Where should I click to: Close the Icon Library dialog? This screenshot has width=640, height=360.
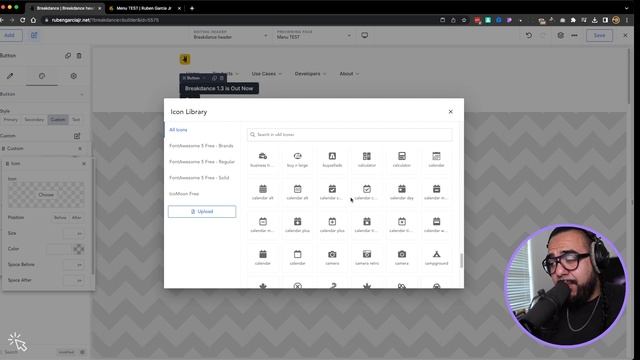(451, 111)
